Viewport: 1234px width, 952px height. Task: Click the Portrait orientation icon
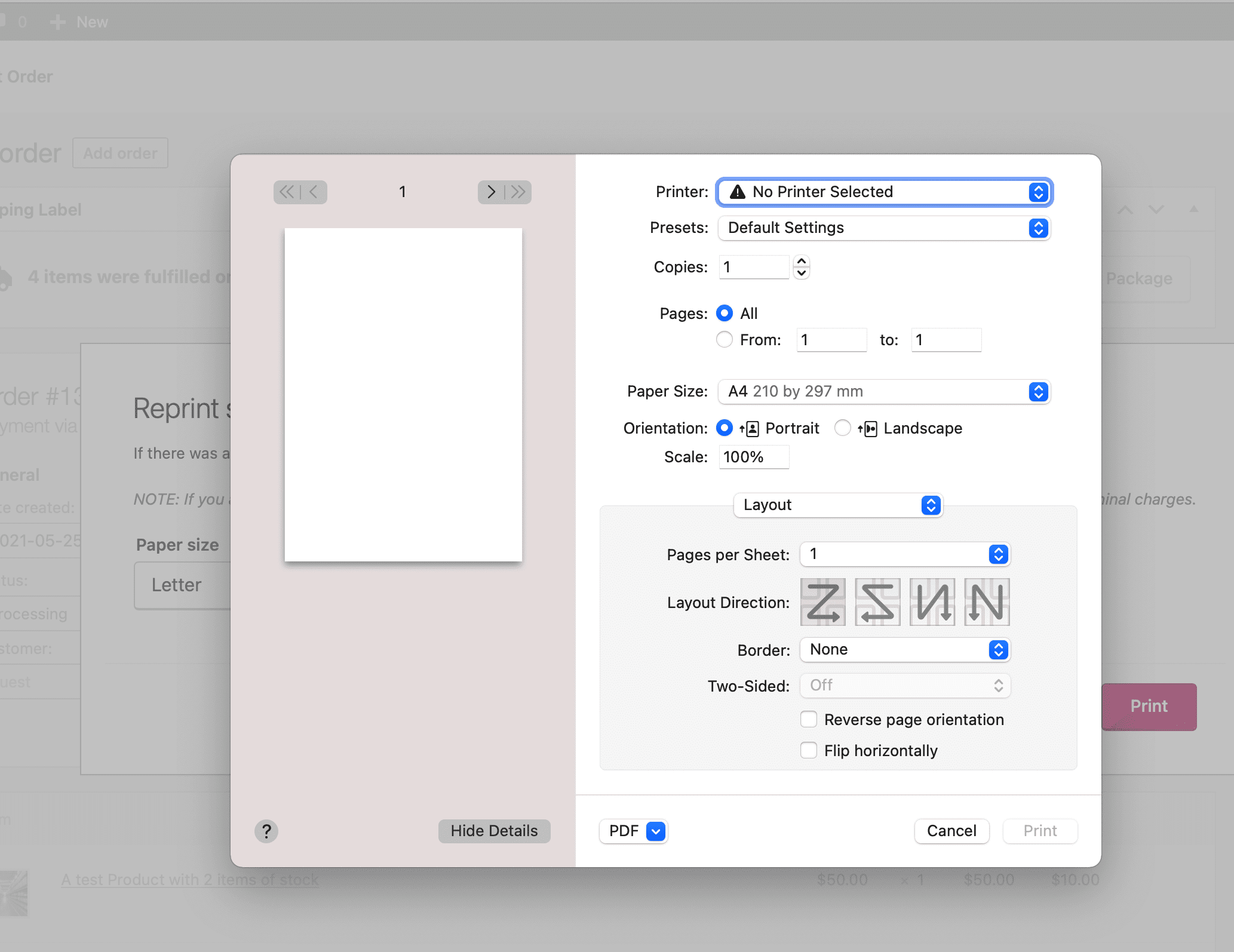(750, 429)
